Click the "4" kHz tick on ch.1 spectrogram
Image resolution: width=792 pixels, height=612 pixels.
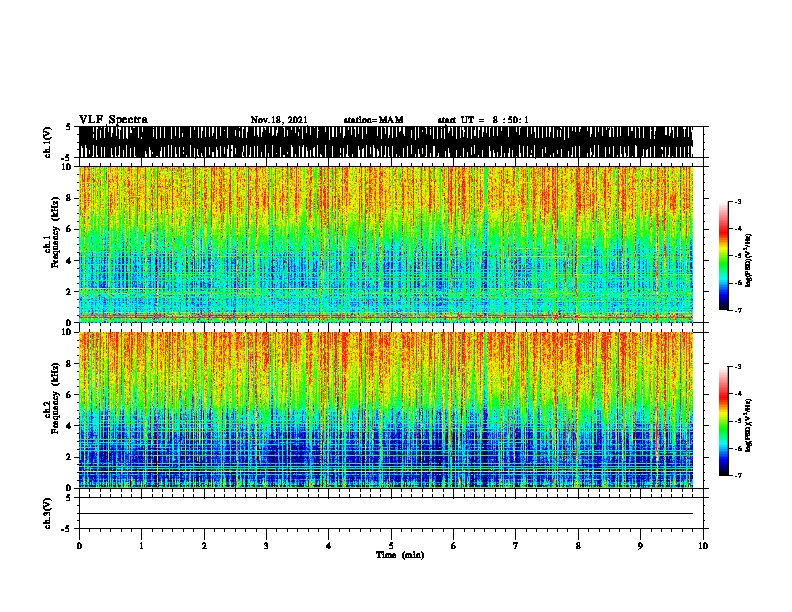point(70,261)
